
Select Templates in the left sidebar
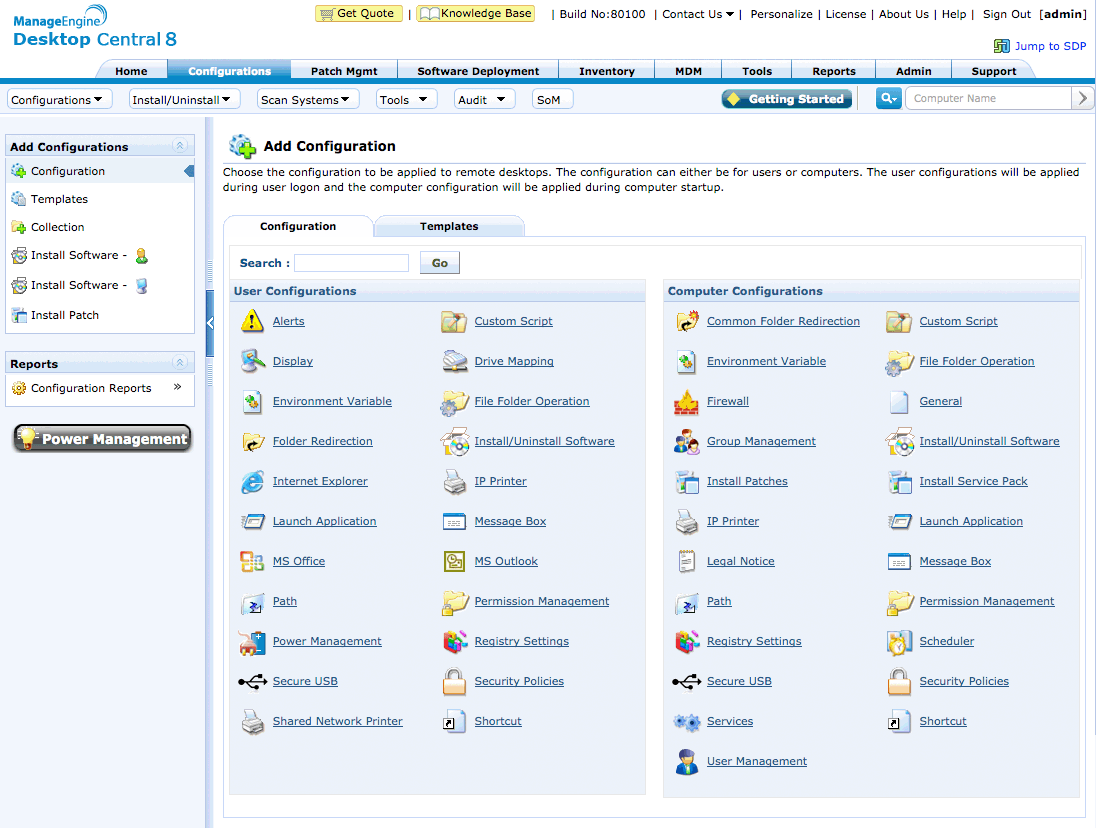[x=59, y=199]
